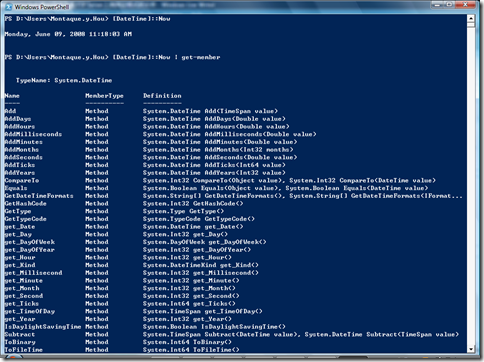Click the vertical scrollbar thumb

pos(471,25)
